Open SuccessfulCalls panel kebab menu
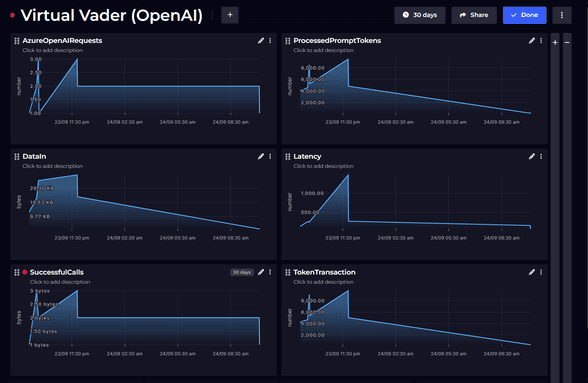This screenshot has height=383, width=588. pyautogui.click(x=270, y=272)
